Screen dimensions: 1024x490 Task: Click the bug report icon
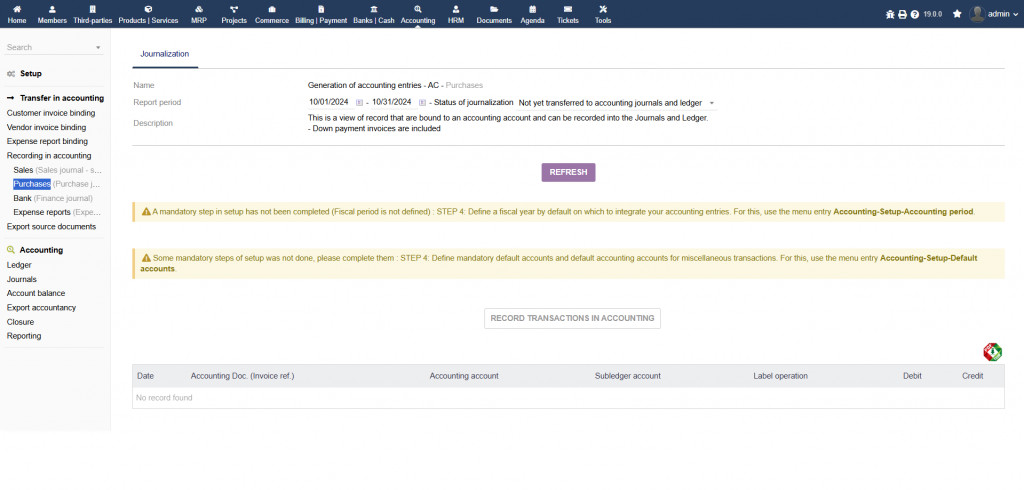tap(890, 14)
